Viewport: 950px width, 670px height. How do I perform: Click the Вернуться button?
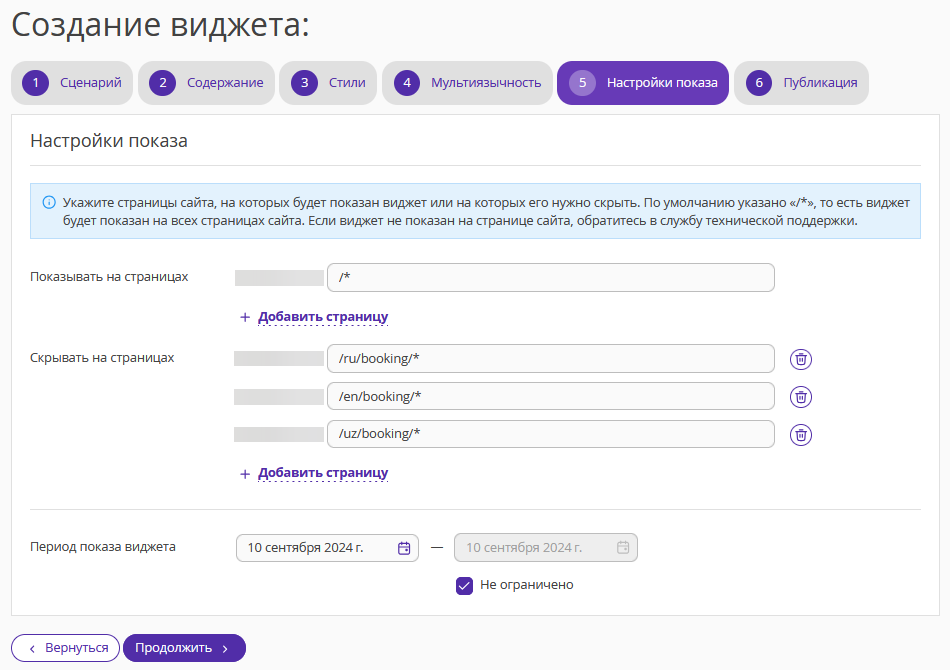(65, 648)
